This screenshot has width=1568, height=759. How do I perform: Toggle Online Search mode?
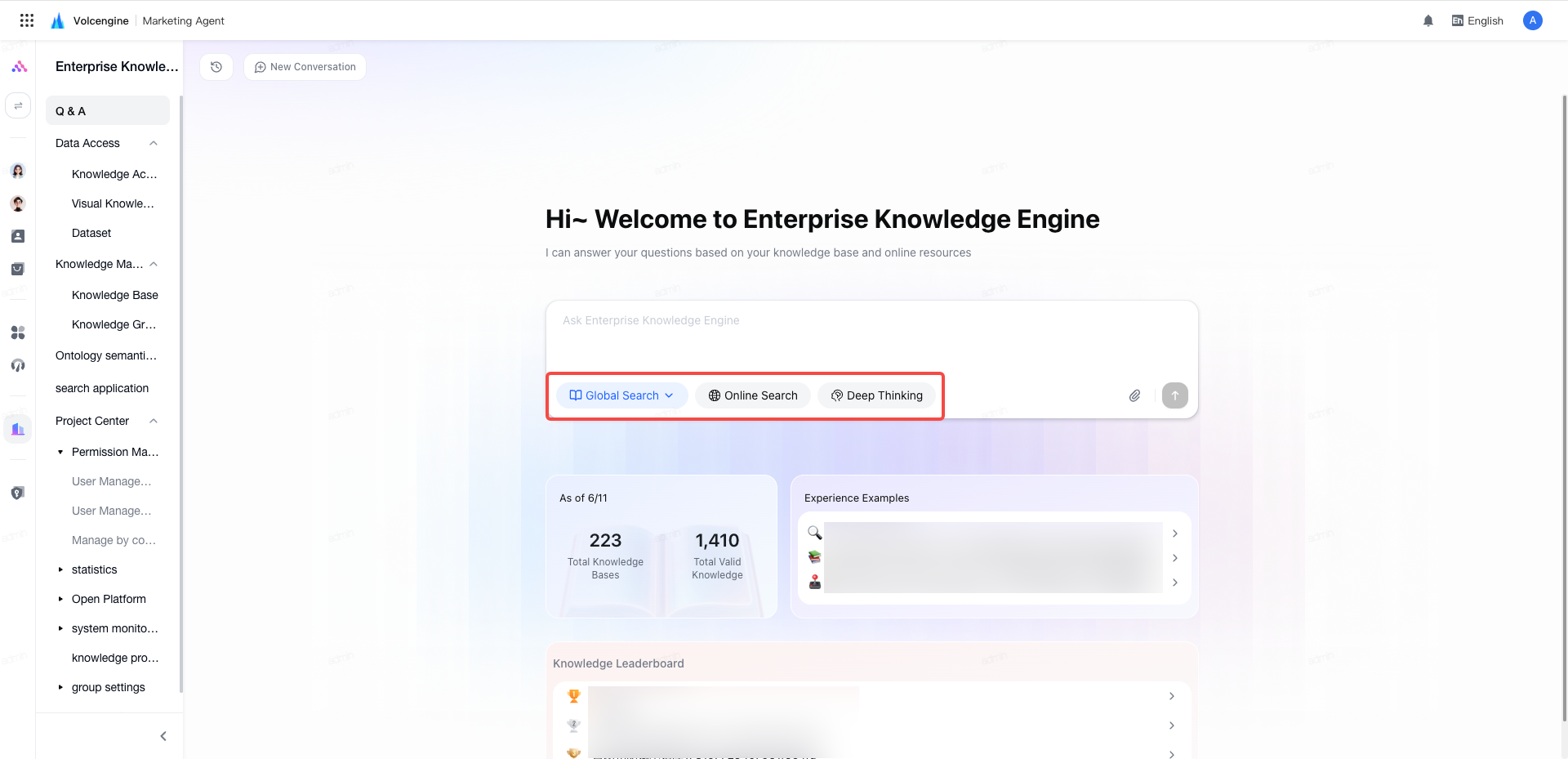[753, 395]
